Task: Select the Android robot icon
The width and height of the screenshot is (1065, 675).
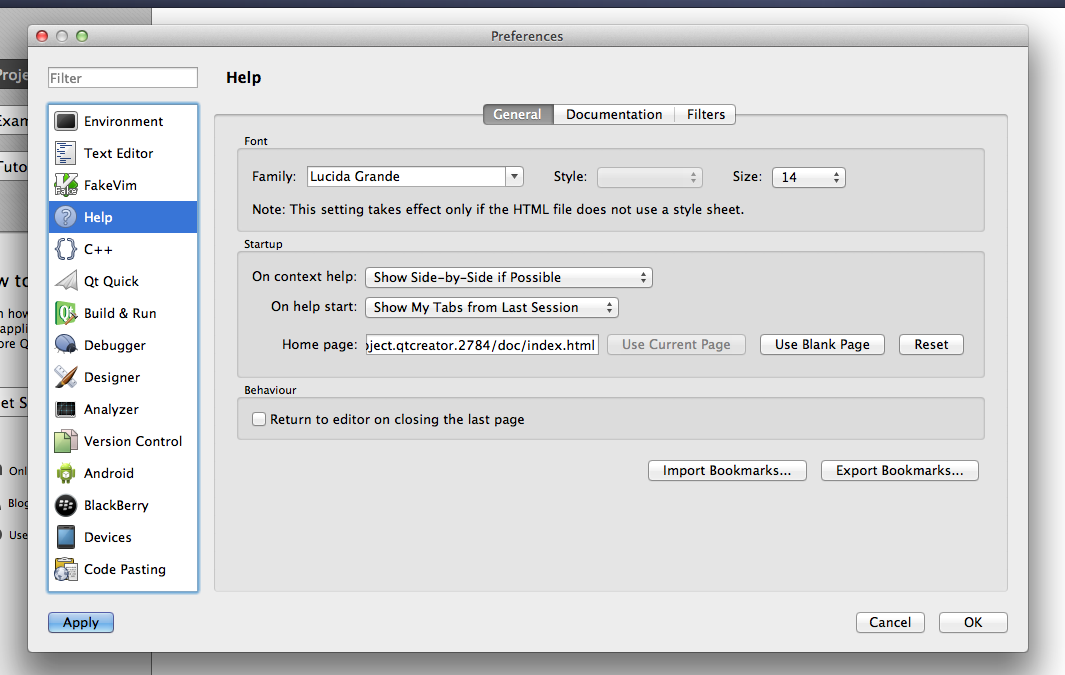Action: (66, 473)
